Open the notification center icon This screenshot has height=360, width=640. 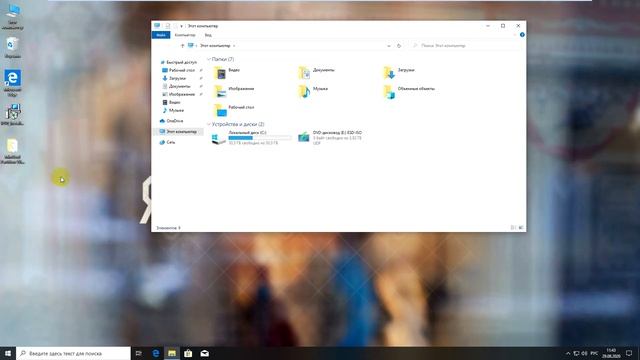click(629, 353)
